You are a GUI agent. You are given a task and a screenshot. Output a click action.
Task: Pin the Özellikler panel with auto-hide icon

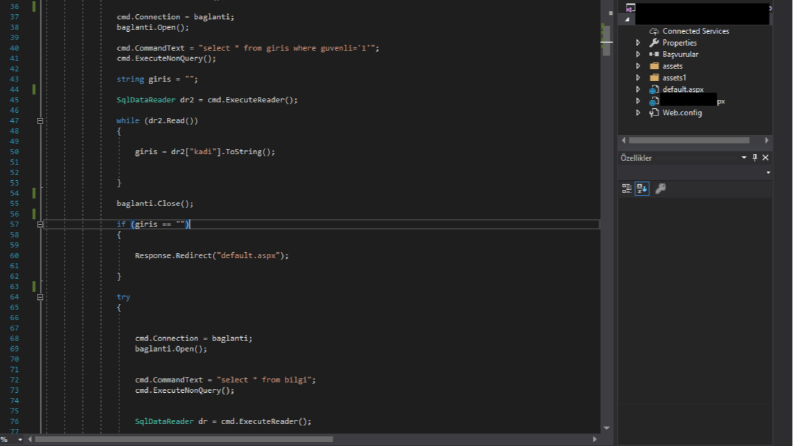pos(755,158)
